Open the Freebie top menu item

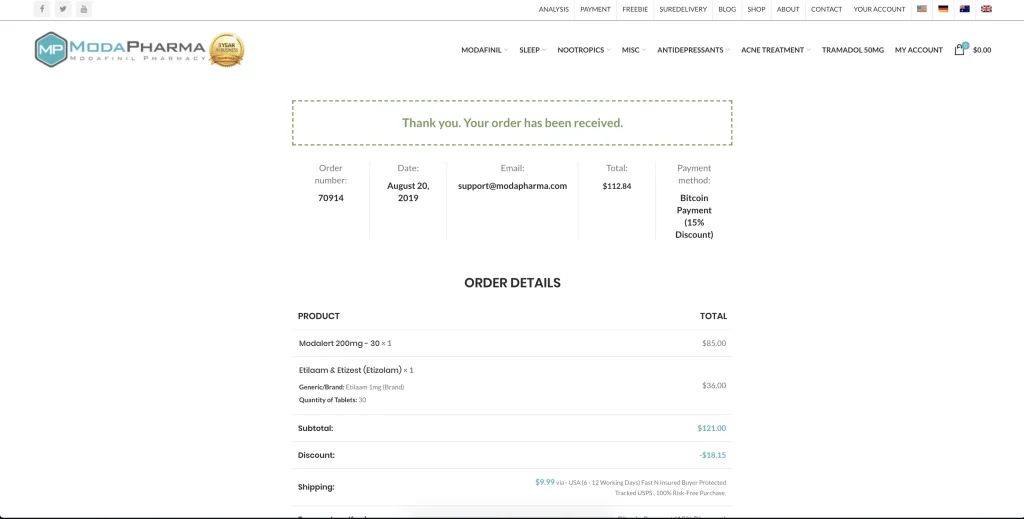click(635, 9)
